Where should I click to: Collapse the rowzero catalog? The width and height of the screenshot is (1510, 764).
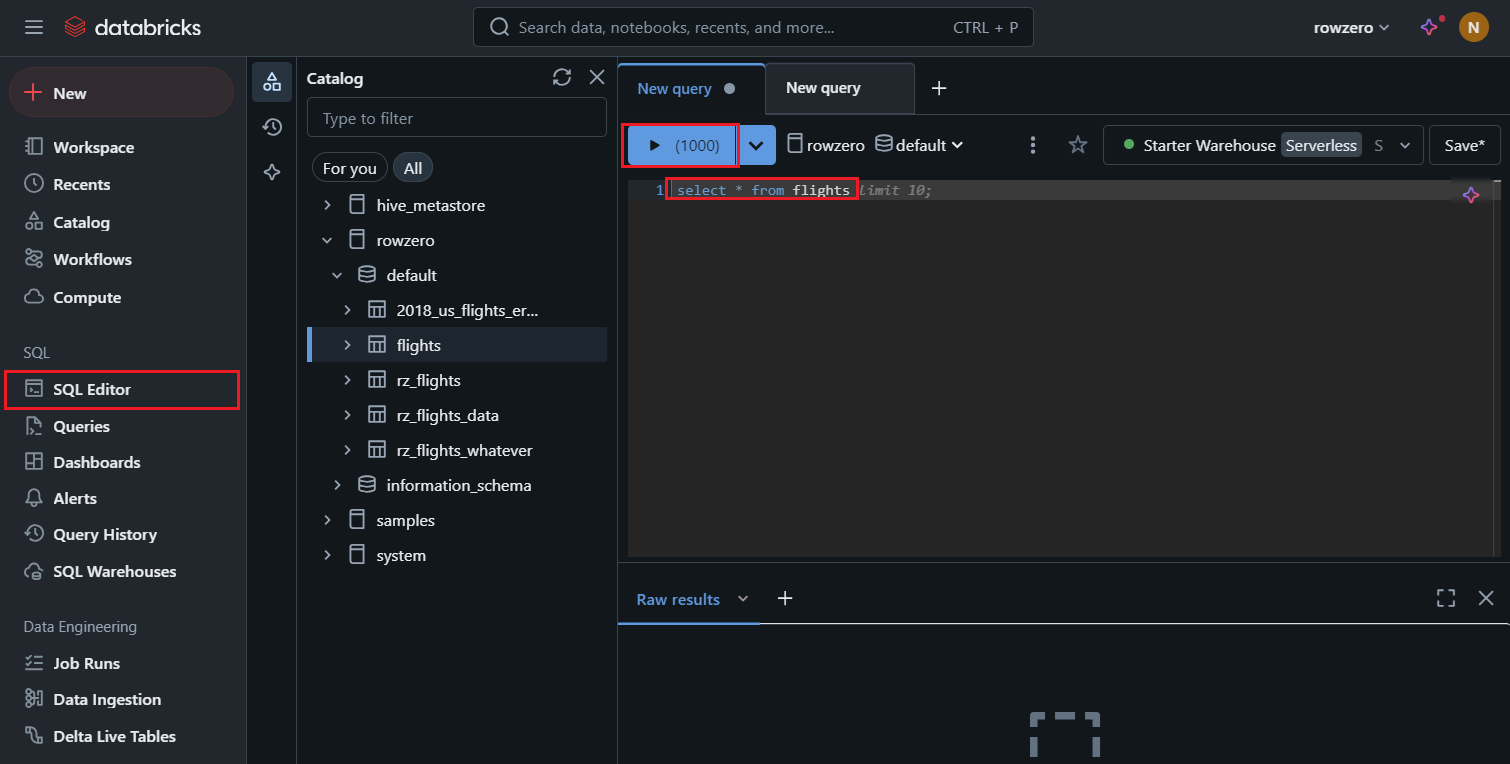pos(326,240)
